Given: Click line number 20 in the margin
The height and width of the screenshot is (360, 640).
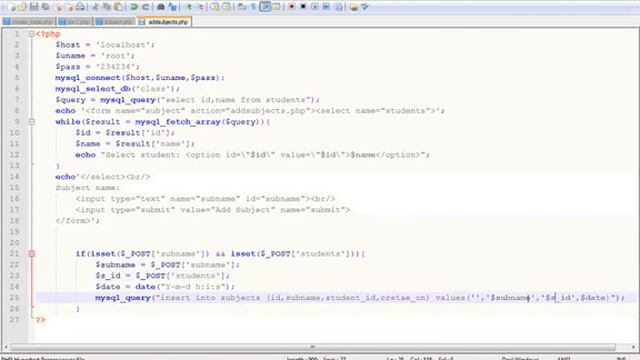Looking at the screenshot, I should pyautogui.click(x=14, y=243).
